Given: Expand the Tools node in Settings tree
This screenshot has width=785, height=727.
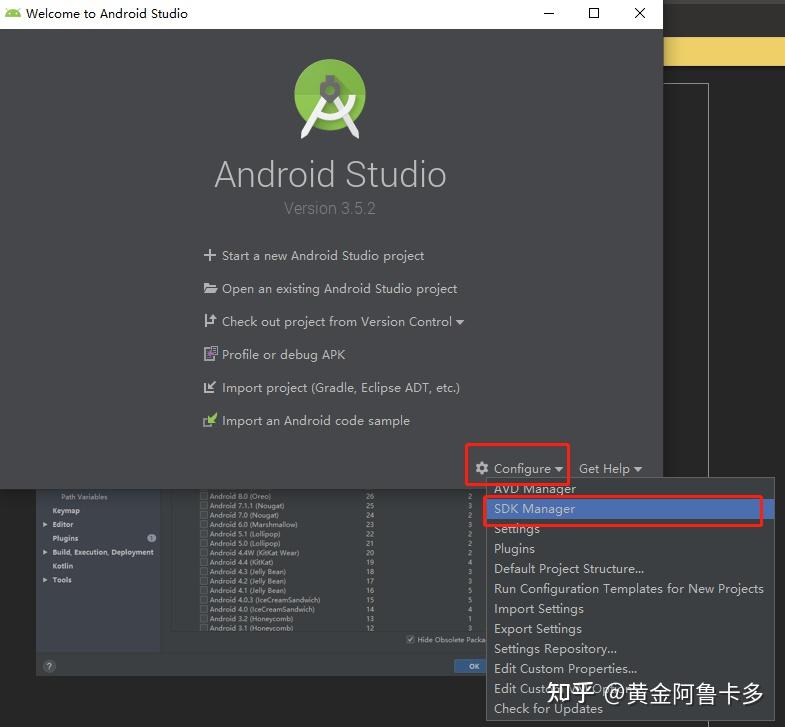Looking at the screenshot, I should click(x=45, y=579).
